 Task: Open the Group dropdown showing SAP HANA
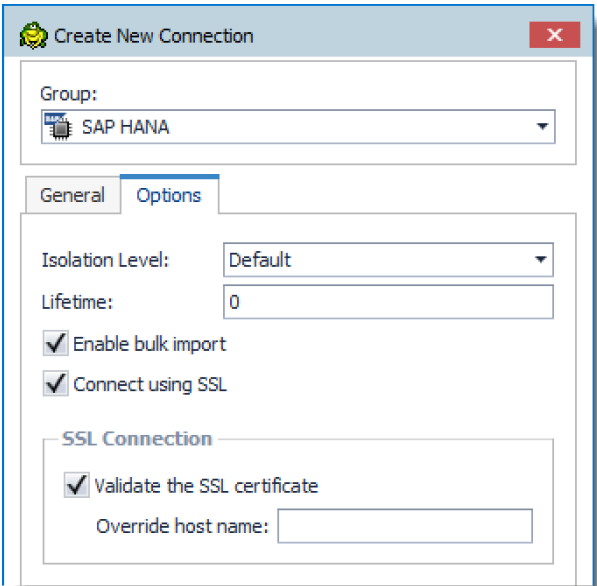(x=298, y=127)
